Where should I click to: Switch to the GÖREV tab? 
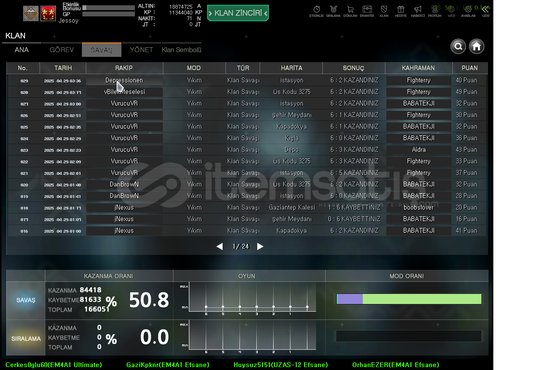[x=62, y=50]
